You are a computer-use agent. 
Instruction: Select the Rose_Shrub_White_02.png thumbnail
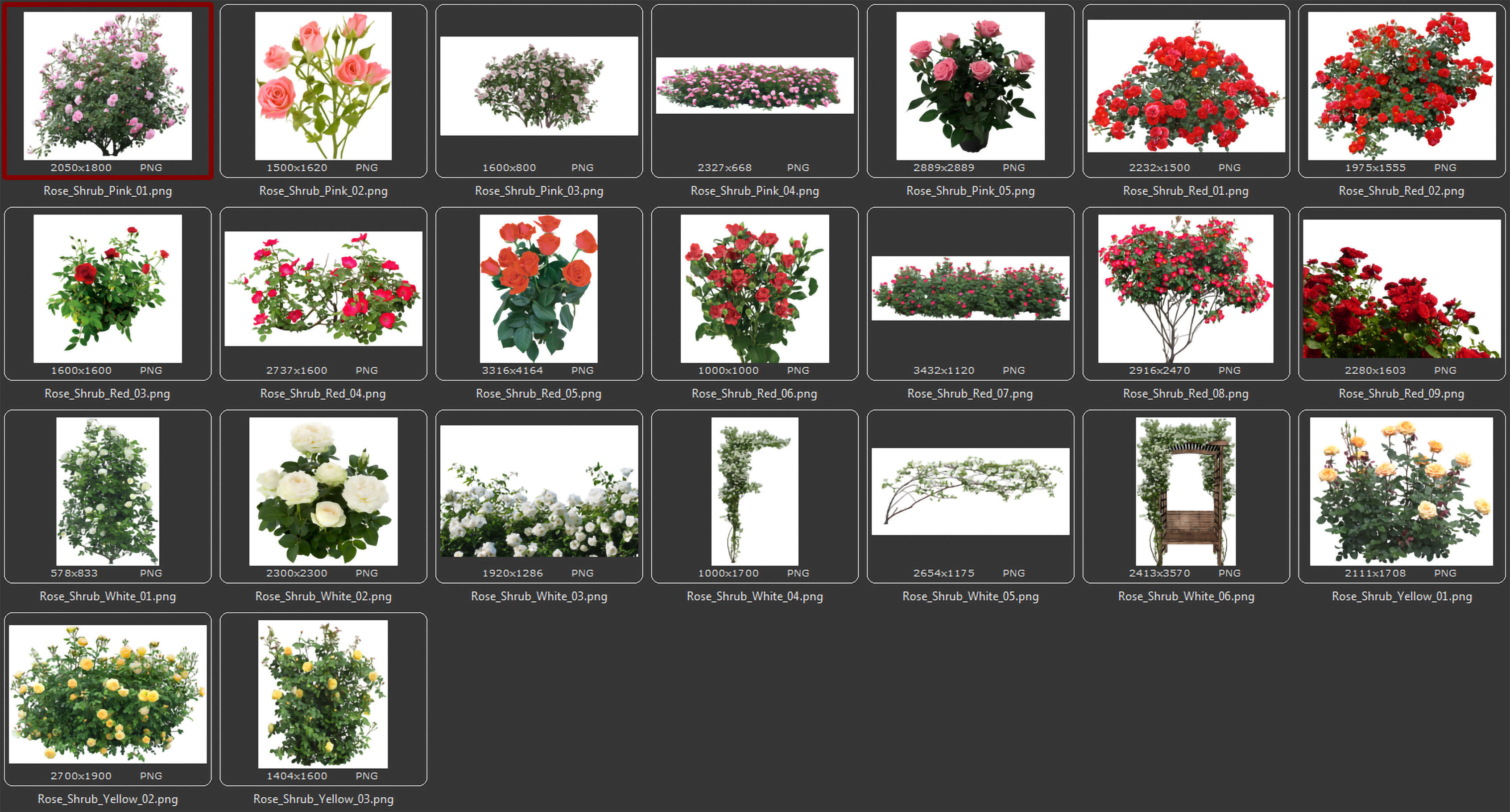pos(323,491)
